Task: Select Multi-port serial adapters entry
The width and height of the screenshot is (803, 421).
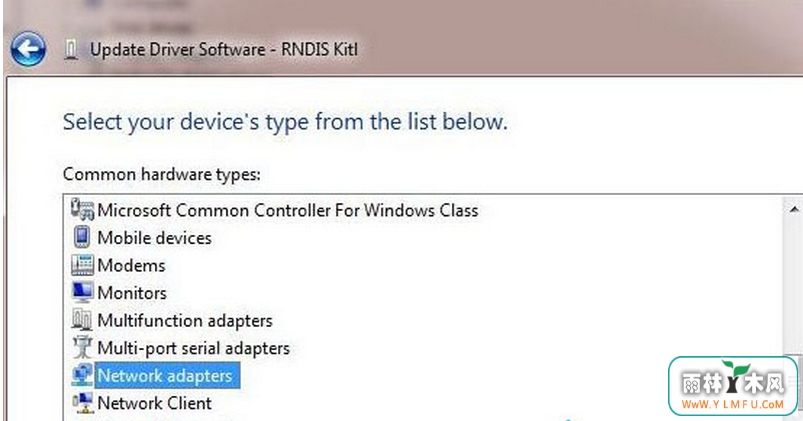Action: tap(194, 348)
